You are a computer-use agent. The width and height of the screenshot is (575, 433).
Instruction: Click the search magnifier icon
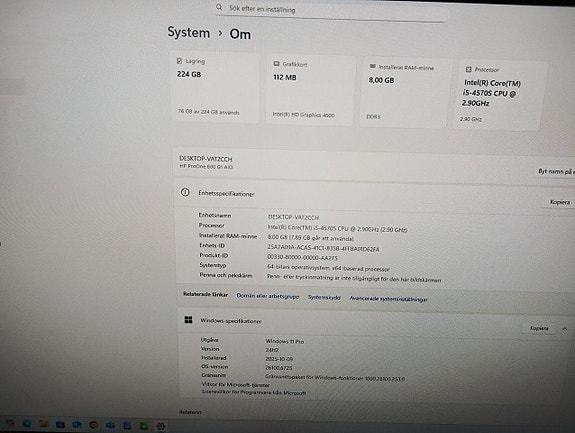[x=219, y=7]
